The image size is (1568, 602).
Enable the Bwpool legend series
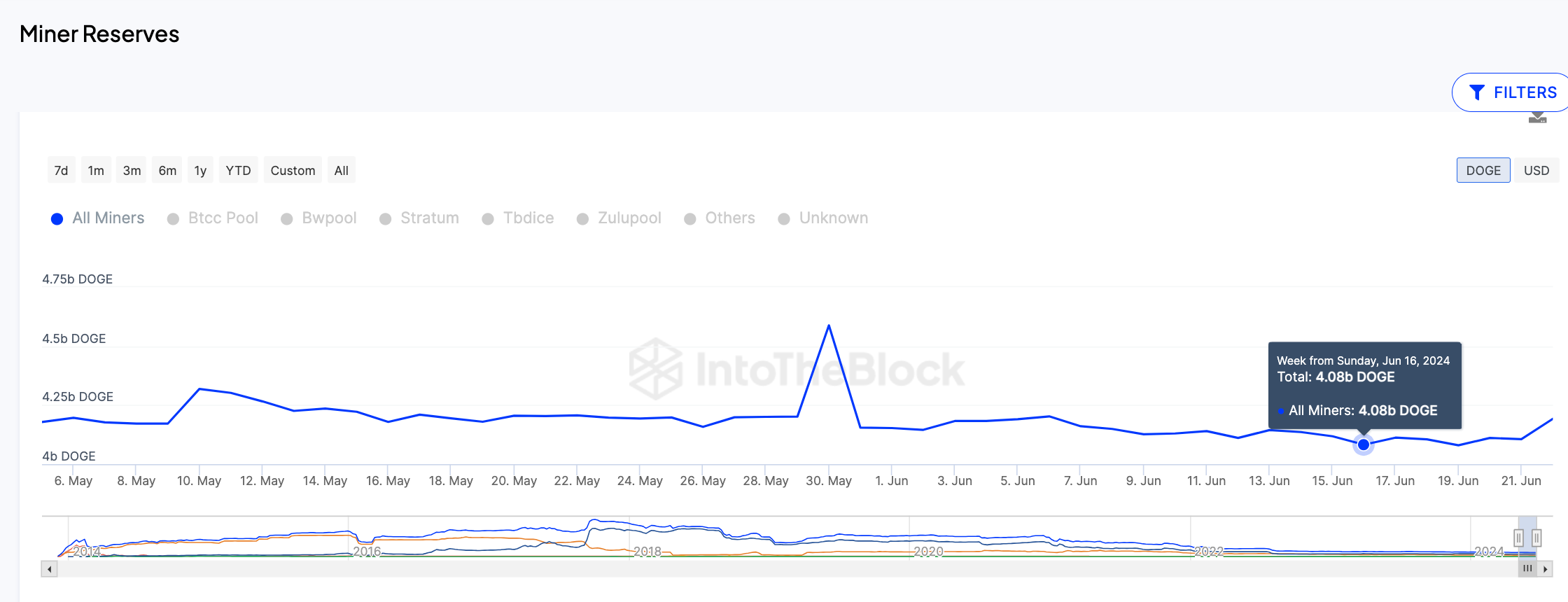pos(319,218)
